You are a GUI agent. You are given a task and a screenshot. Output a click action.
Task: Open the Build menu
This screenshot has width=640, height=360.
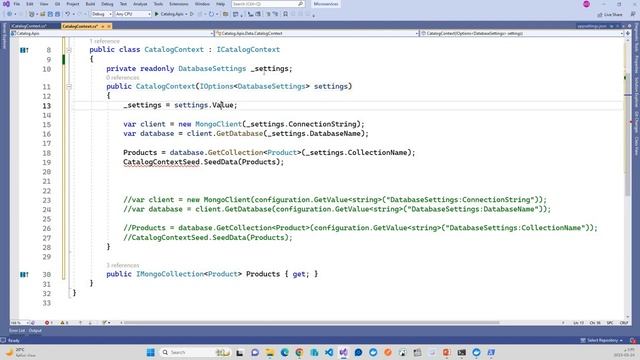90,4
